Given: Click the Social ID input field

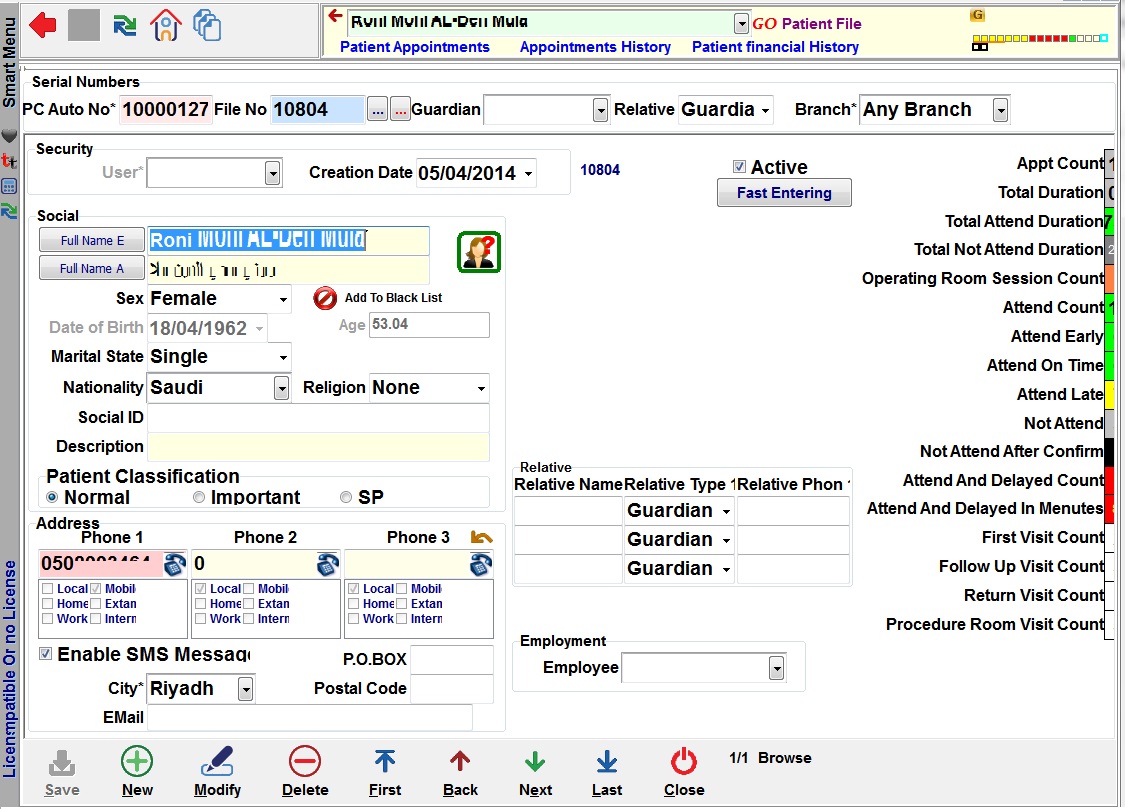Looking at the screenshot, I should [x=318, y=417].
